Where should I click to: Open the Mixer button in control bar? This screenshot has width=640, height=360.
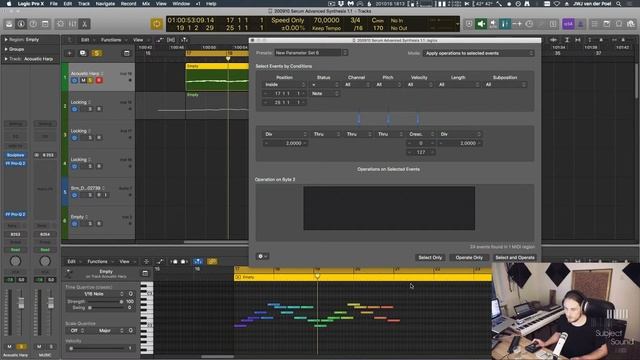click(72, 24)
